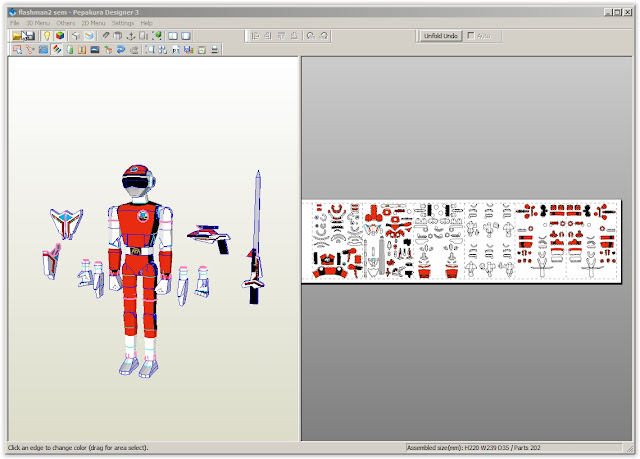Click the Pepakura Designer title bar icon
Viewport: 640px width, 459px height.
tap(12, 12)
